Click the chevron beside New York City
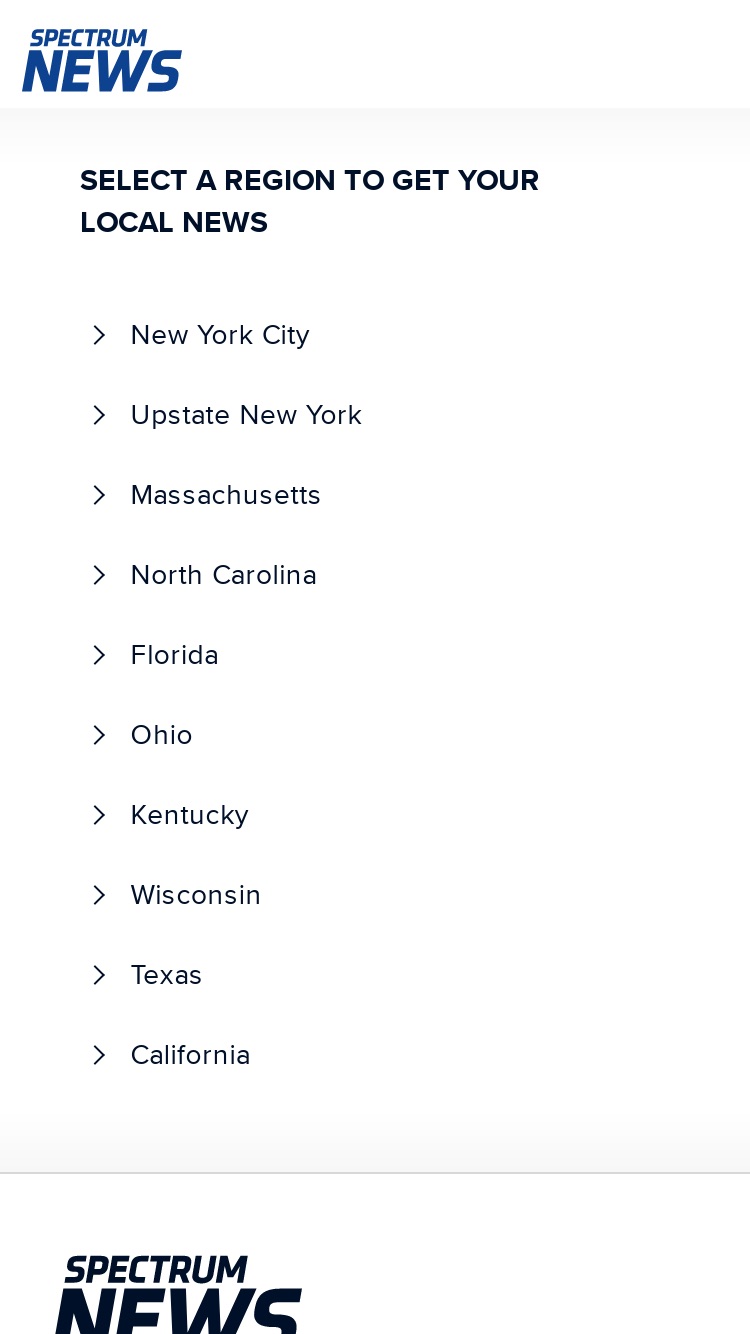This screenshot has height=1334, width=750. click(x=99, y=335)
